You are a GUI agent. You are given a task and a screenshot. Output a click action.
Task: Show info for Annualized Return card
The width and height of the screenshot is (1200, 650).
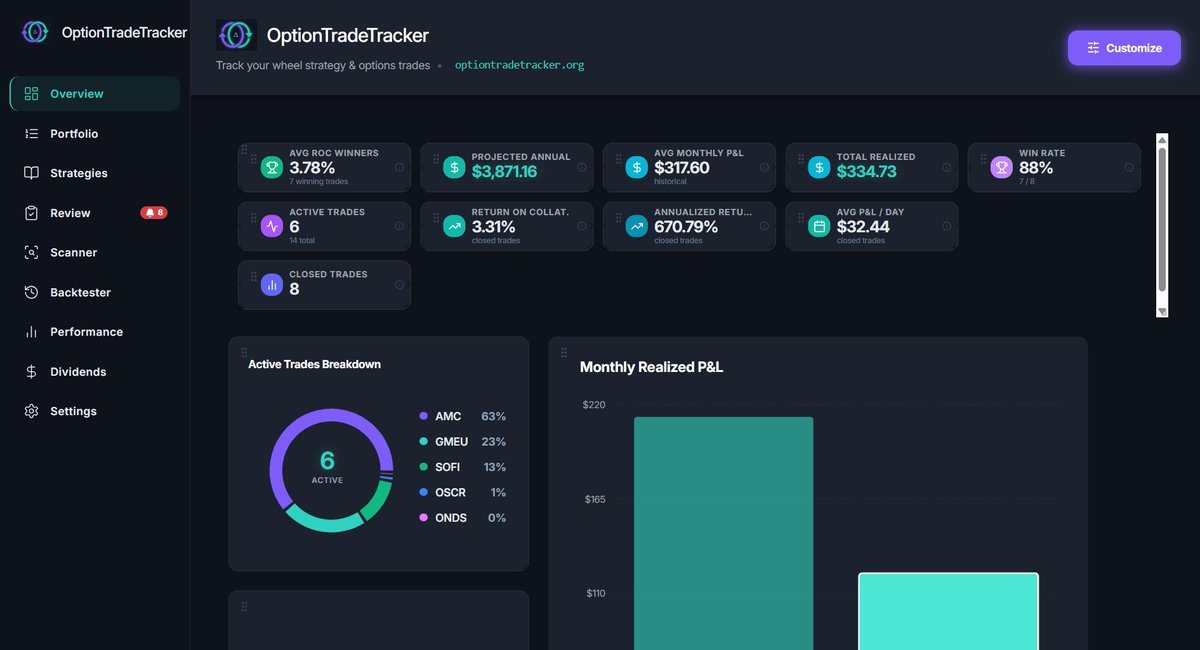pyautogui.click(x=764, y=226)
